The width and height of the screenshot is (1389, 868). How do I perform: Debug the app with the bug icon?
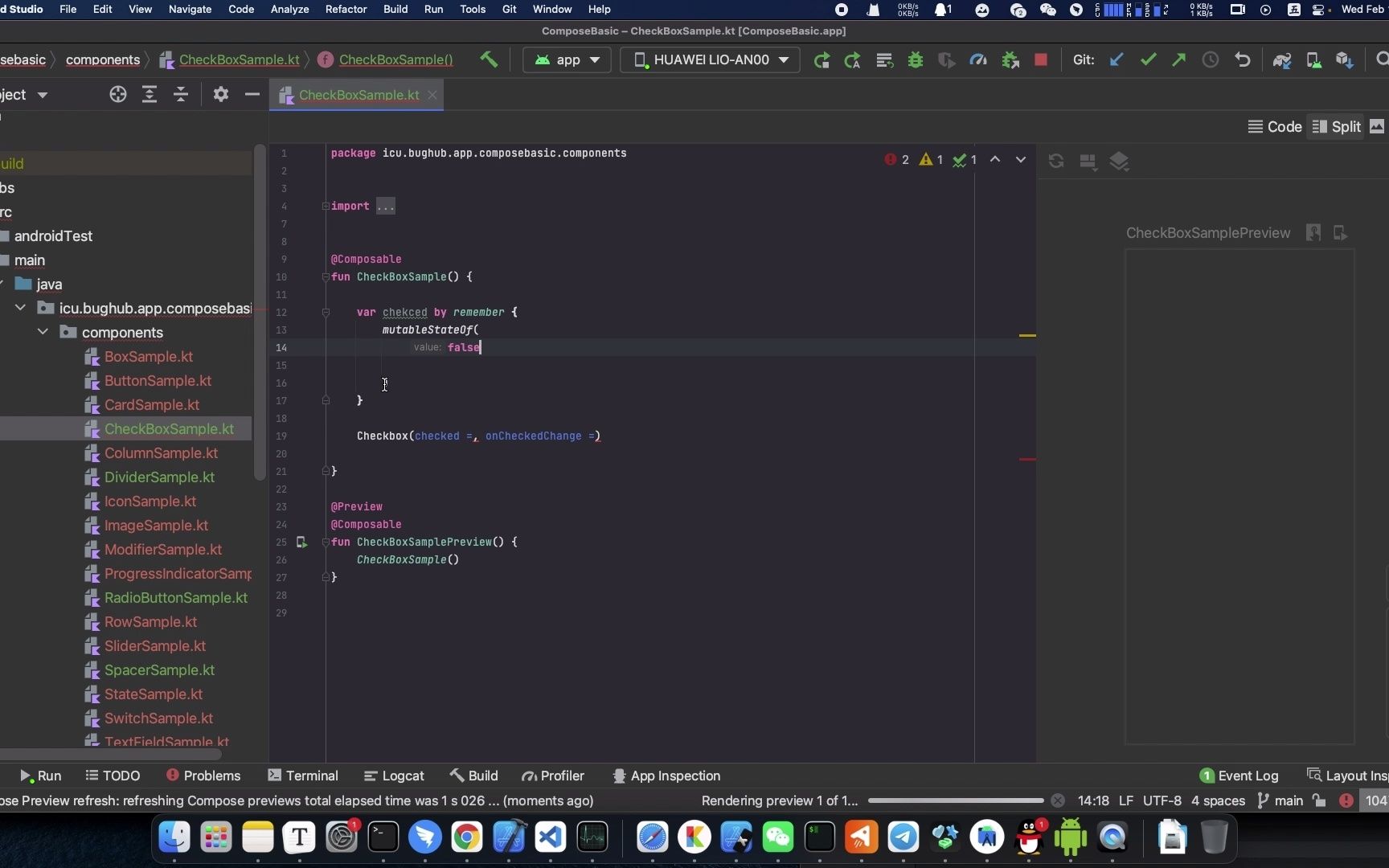click(916, 59)
